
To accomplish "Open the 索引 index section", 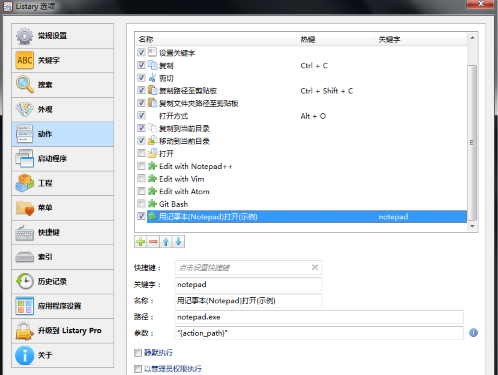I will click(x=63, y=257).
